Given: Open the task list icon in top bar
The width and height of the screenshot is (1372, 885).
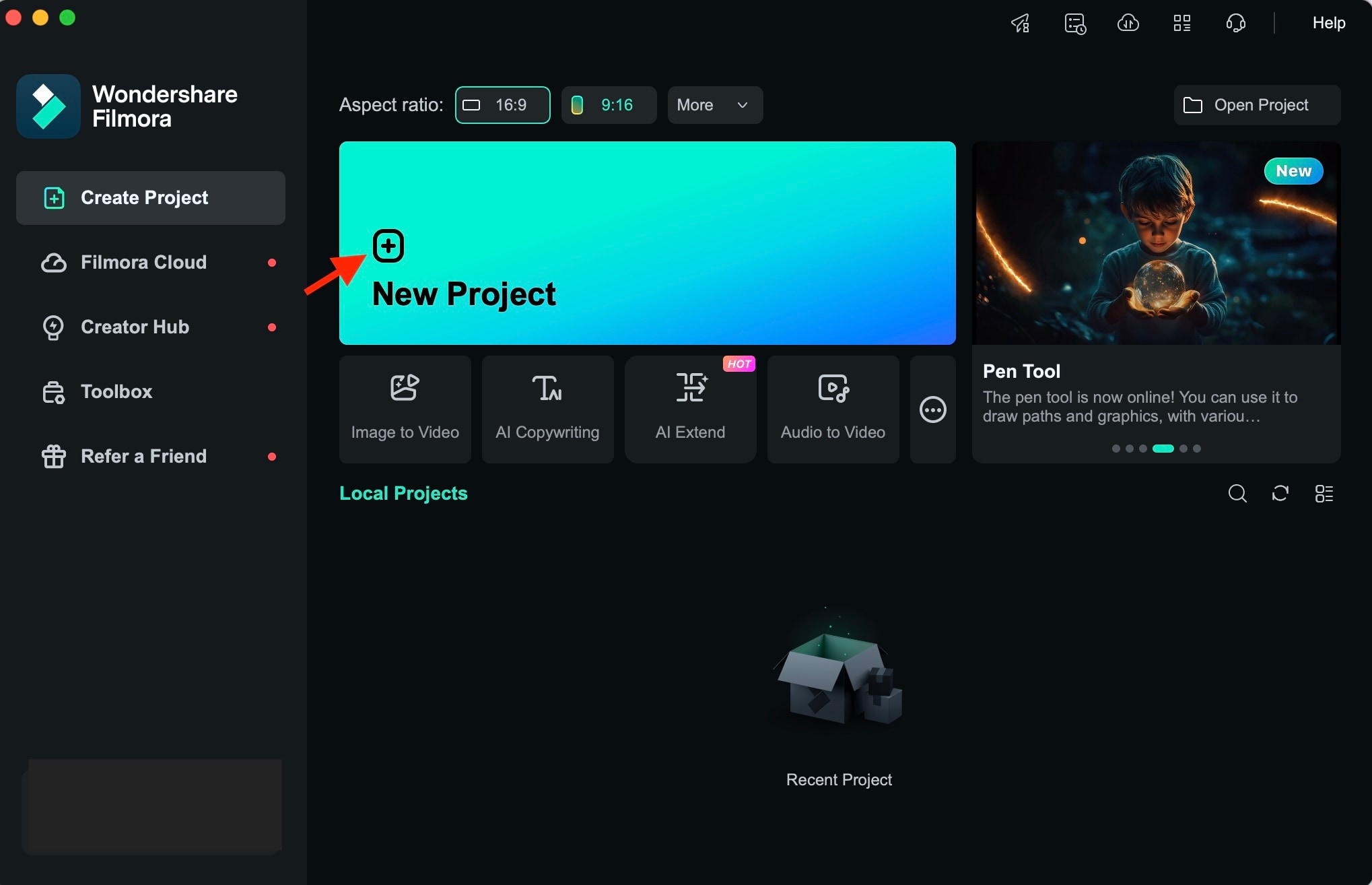Looking at the screenshot, I should [1074, 24].
